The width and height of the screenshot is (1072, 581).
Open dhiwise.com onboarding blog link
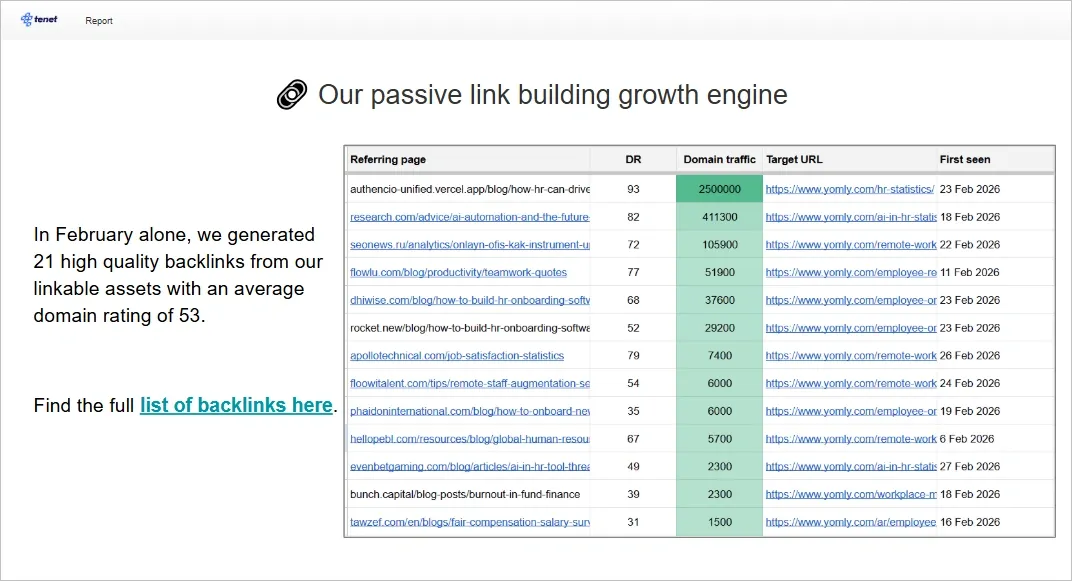470,300
